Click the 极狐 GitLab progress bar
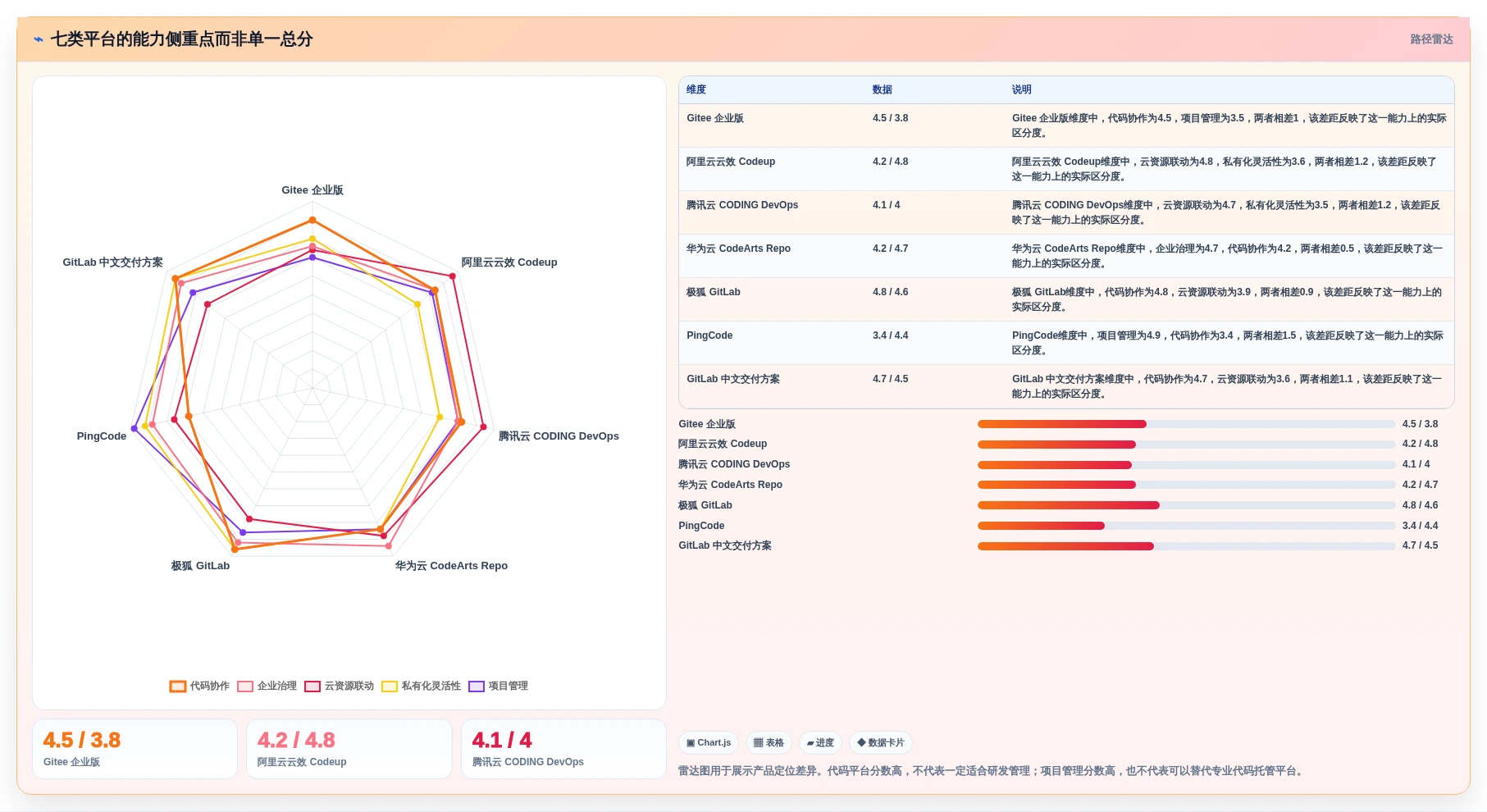 (x=1186, y=505)
